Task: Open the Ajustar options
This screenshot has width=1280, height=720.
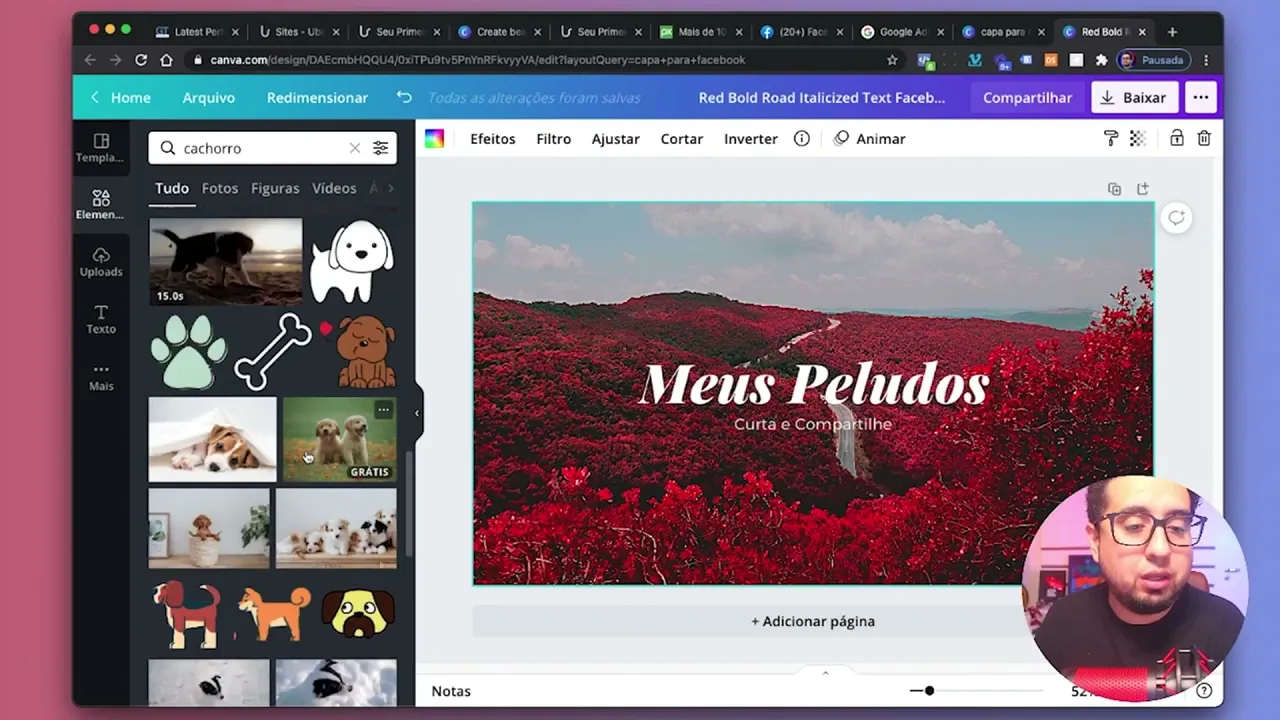Action: [x=615, y=139]
